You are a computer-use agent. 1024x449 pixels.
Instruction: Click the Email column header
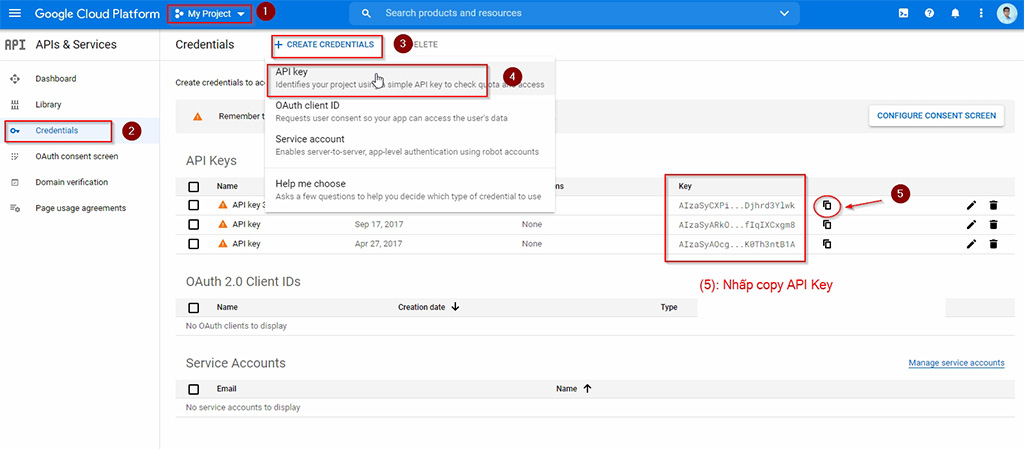point(227,389)
